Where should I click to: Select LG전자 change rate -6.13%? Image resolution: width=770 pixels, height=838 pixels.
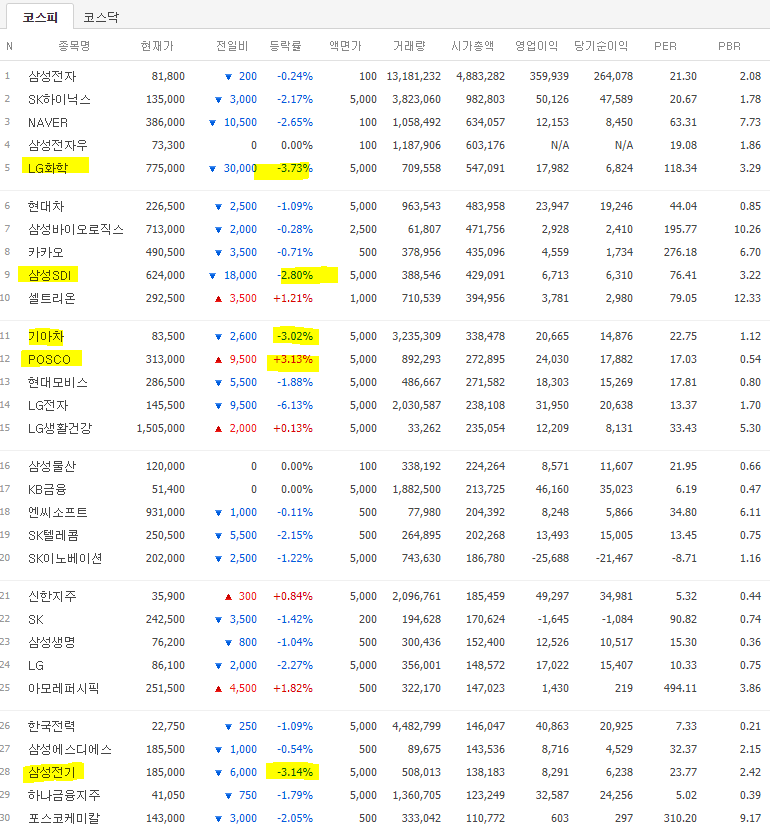(294, 405)
